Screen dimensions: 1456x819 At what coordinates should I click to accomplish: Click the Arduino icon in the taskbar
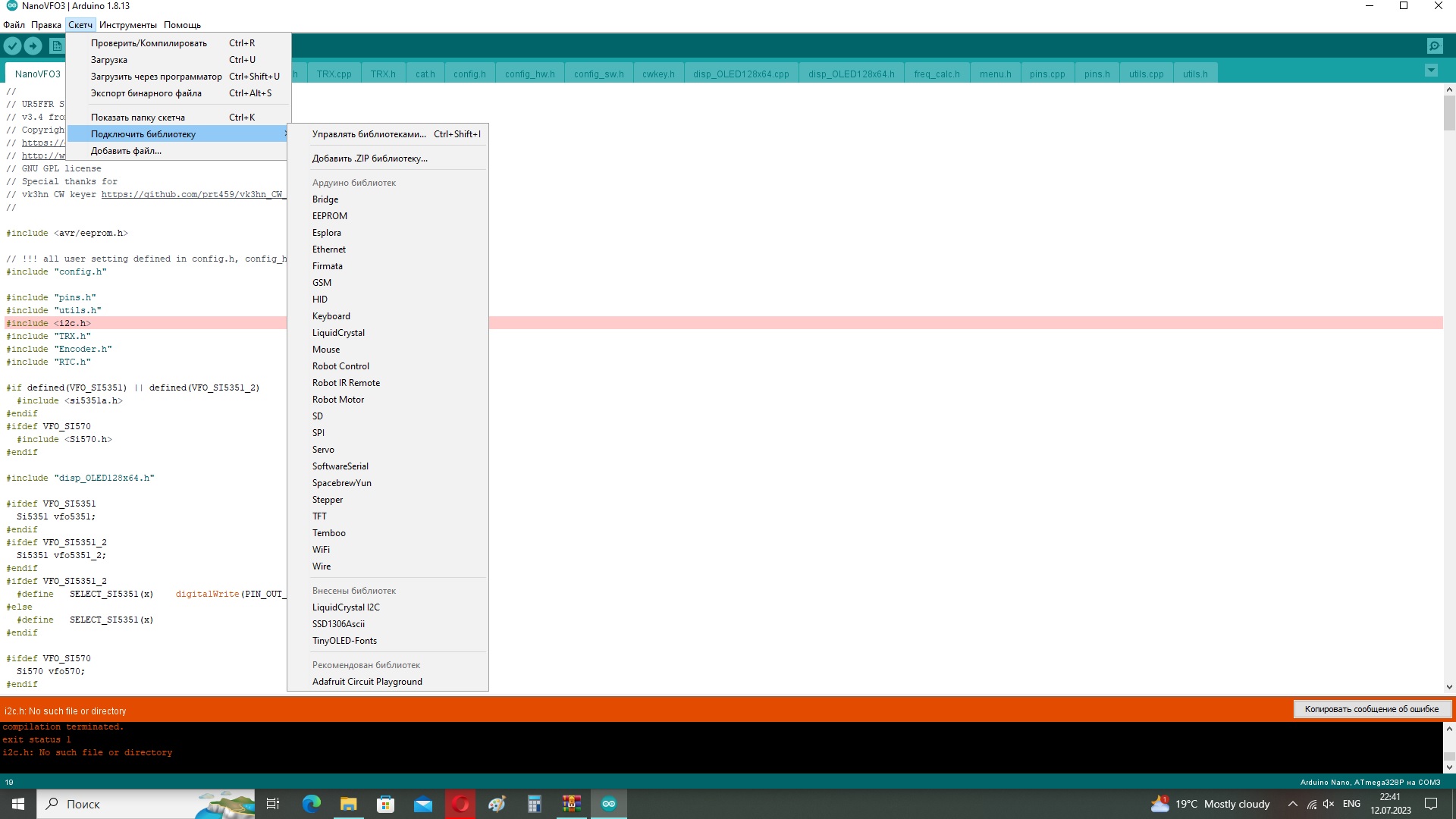(x=609, y=804)
